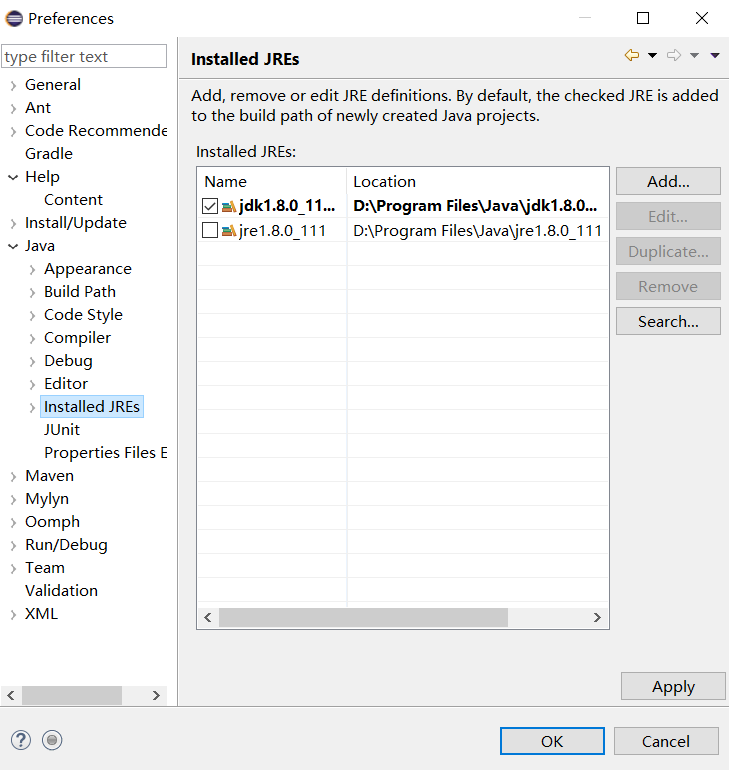Click JRE table scroll right arrow

[597, 617]
